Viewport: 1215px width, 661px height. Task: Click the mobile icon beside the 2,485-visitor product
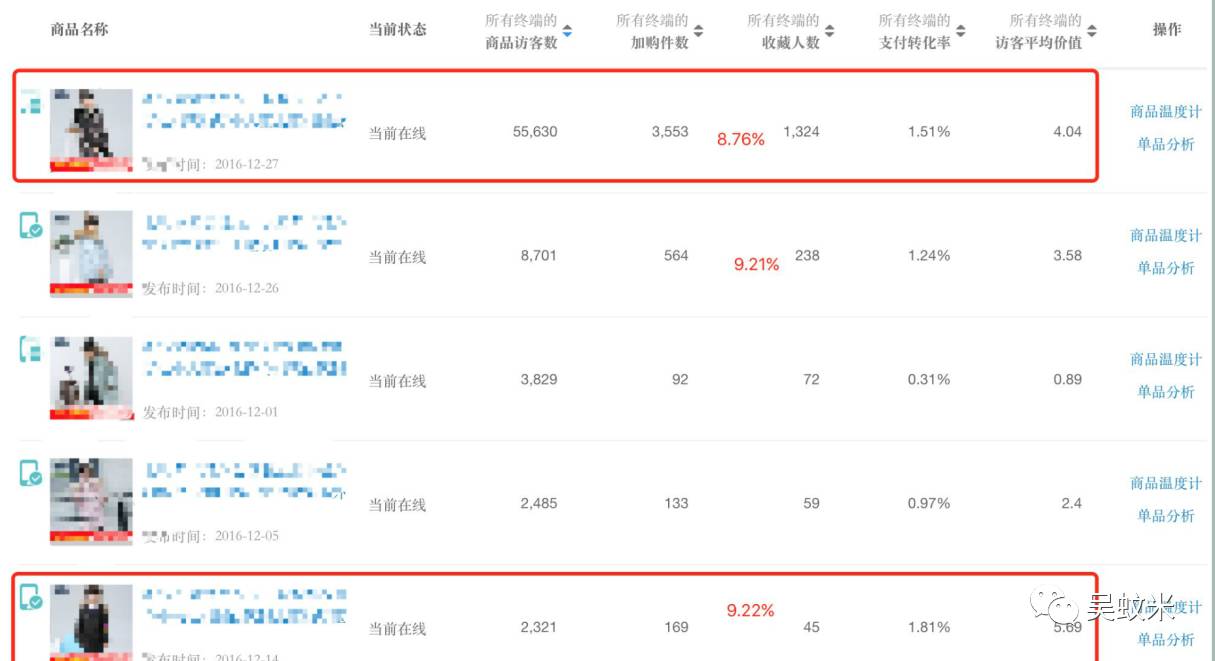tap(31, 473)
